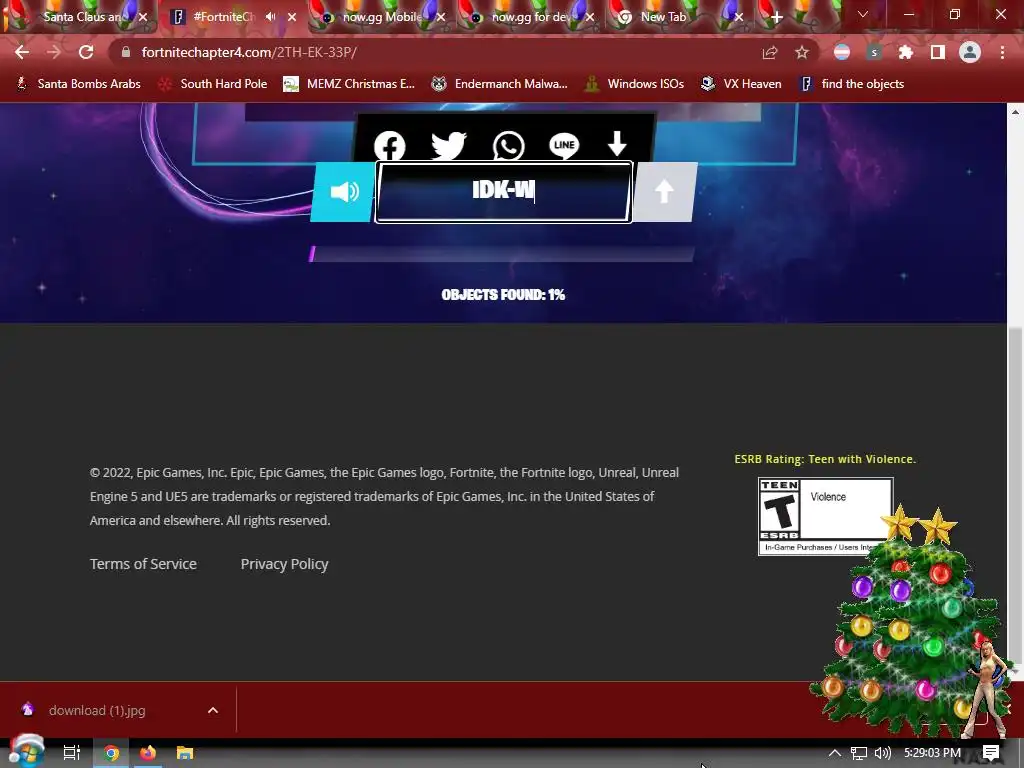Switch to the New Tab tab
The image size is (1024, 768).
coord(664,17)
